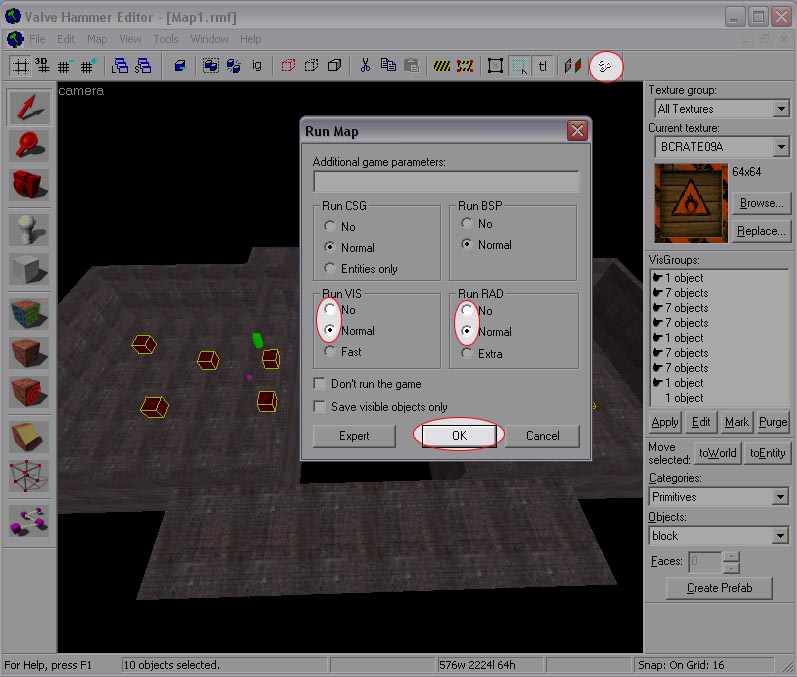
Task: Set Run BSP to No
Action: pyautogui.click(x=467, y=223)
